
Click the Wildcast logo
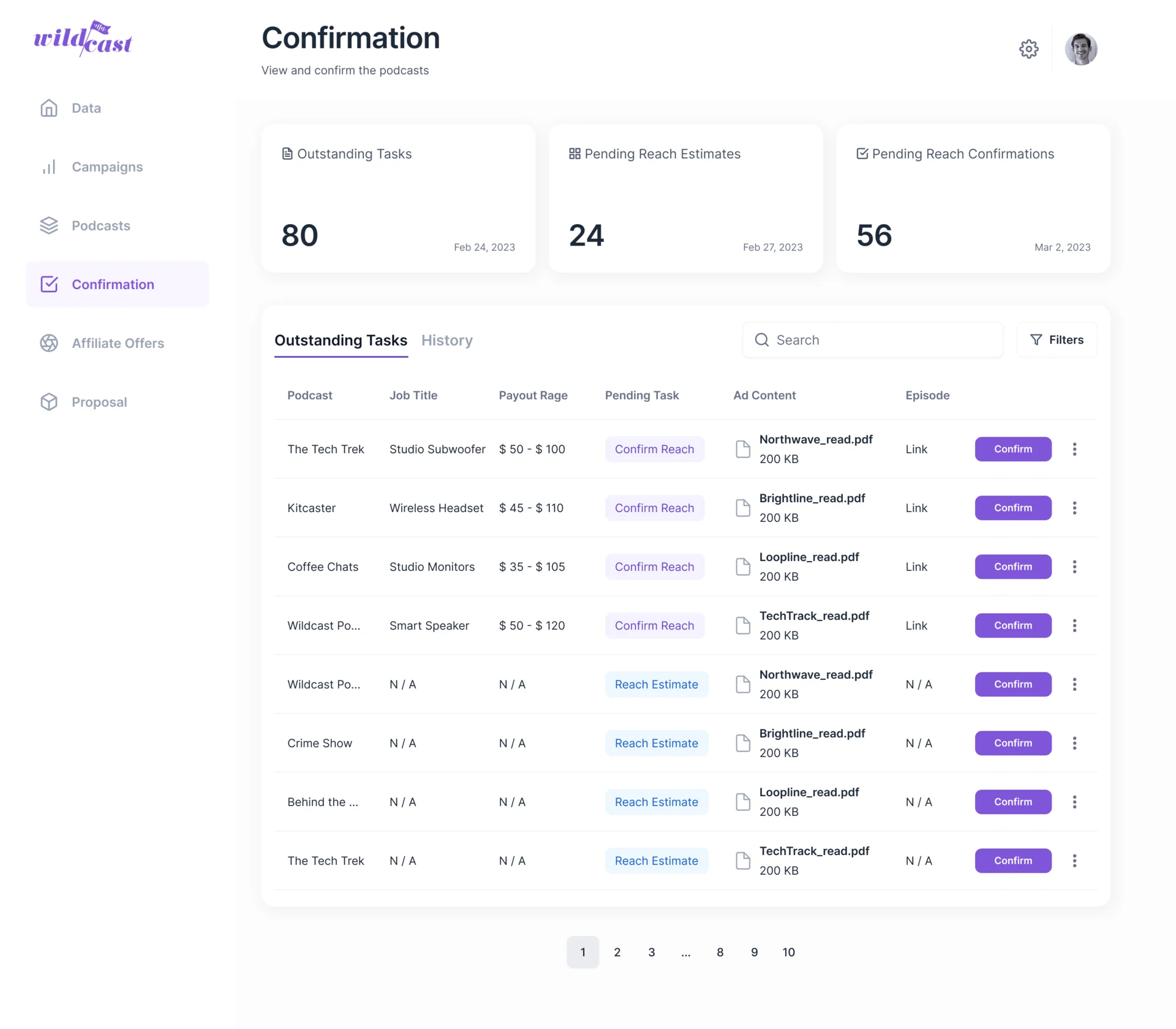click(x=83, y=38)
